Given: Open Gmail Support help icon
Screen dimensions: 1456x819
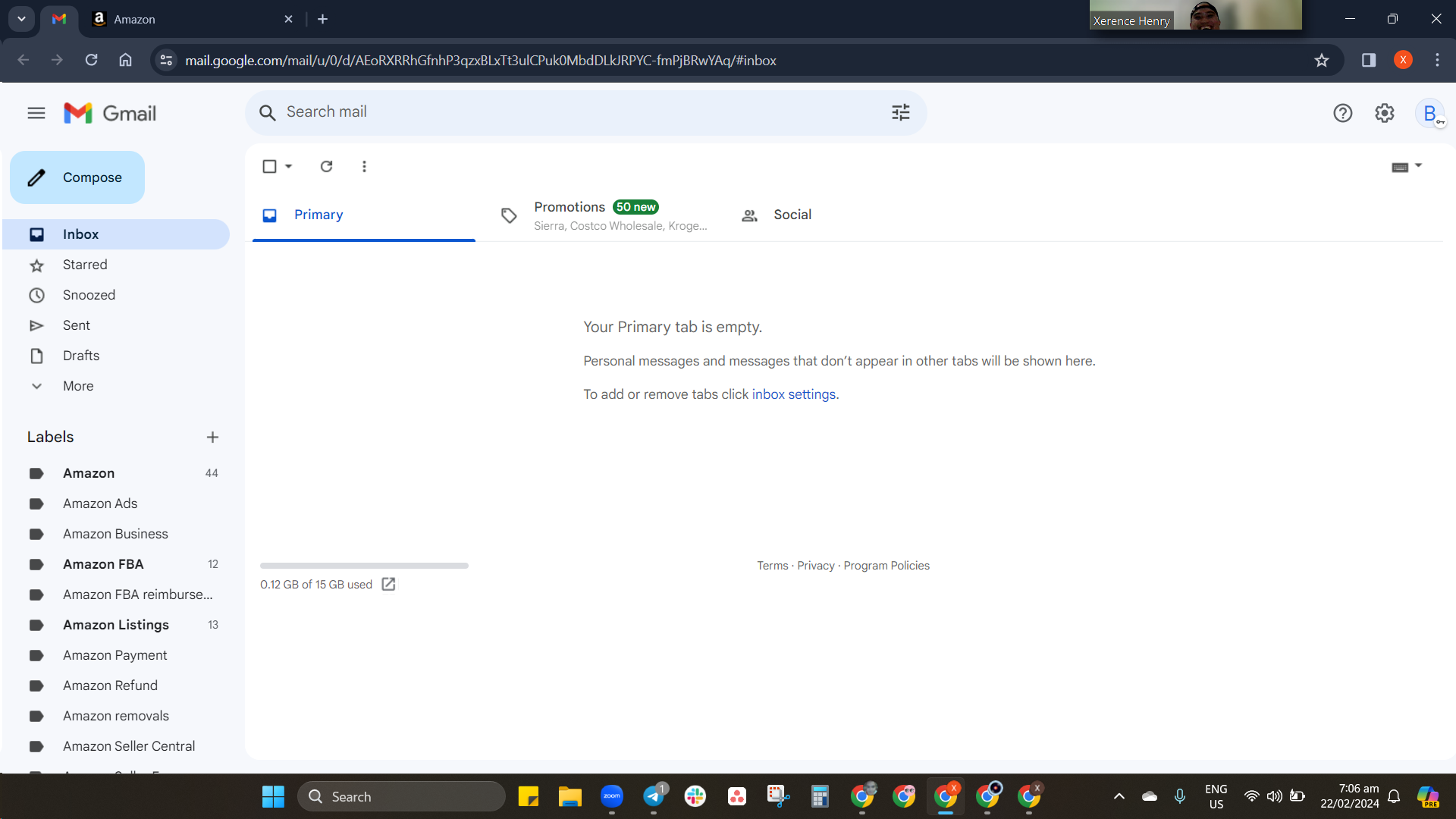Looking at the screenshot, I should 1342,113.
